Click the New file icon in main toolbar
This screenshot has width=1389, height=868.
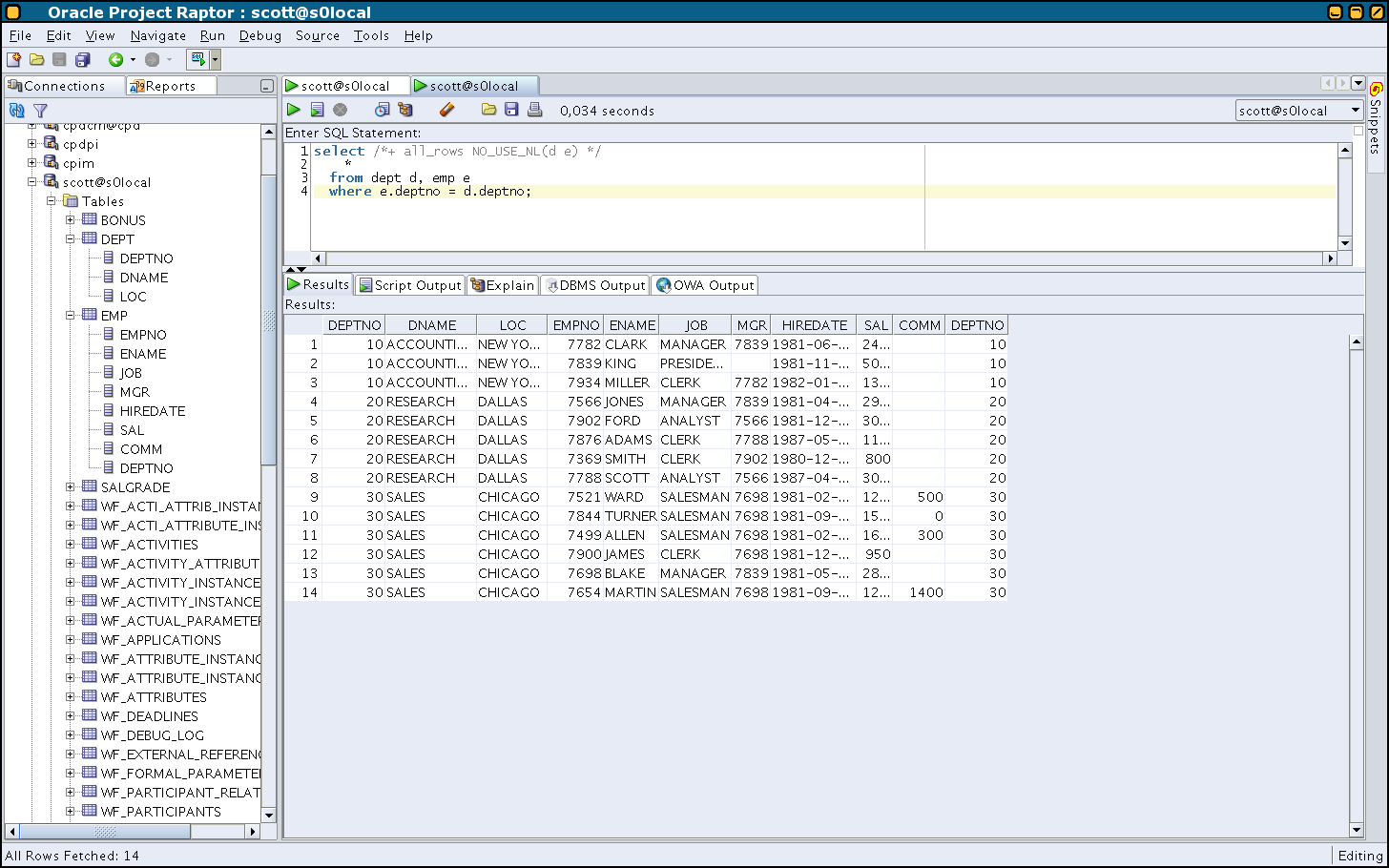coord(14,59)
